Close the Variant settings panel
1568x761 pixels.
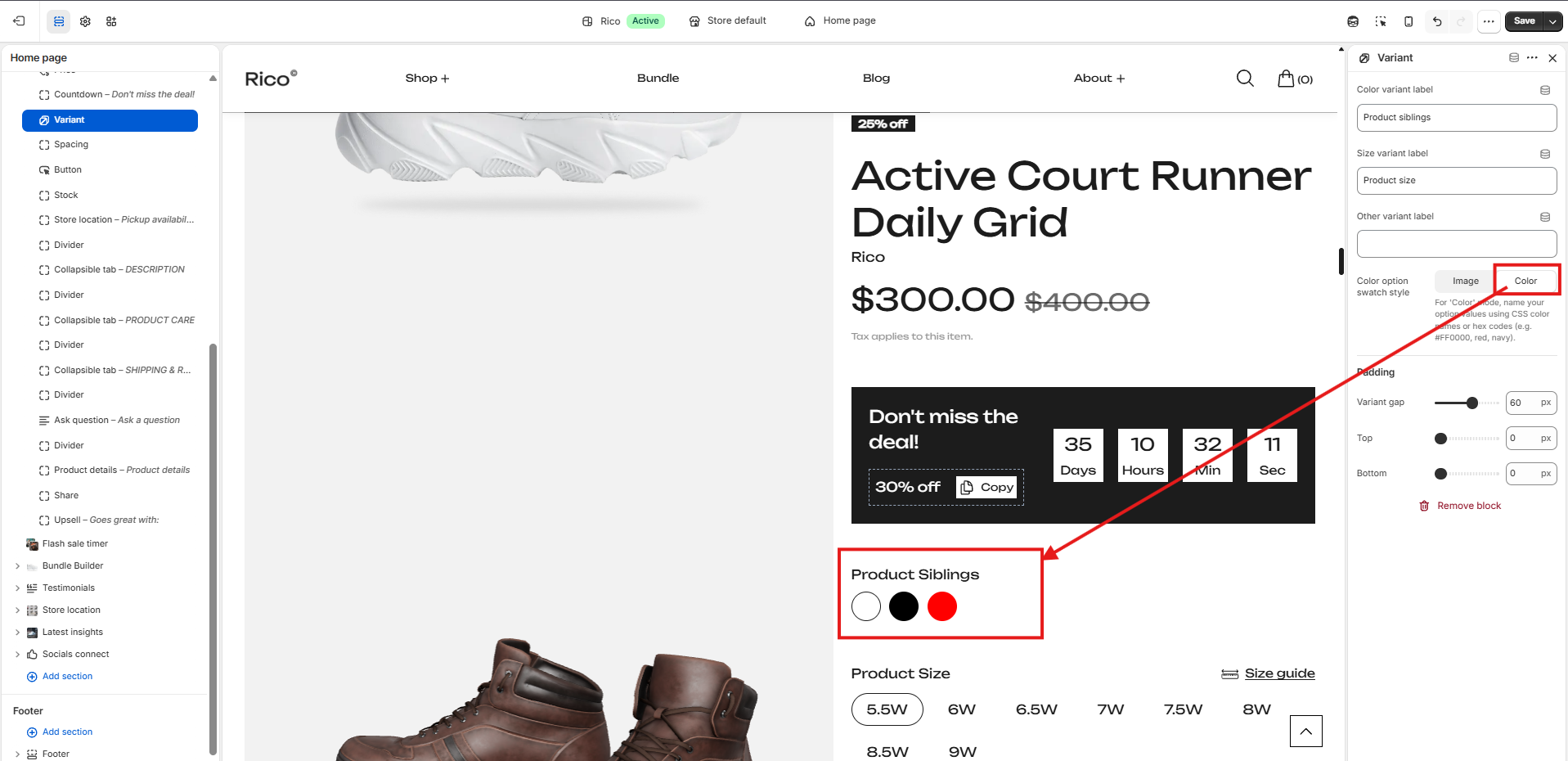click(x=1552, y=58)
